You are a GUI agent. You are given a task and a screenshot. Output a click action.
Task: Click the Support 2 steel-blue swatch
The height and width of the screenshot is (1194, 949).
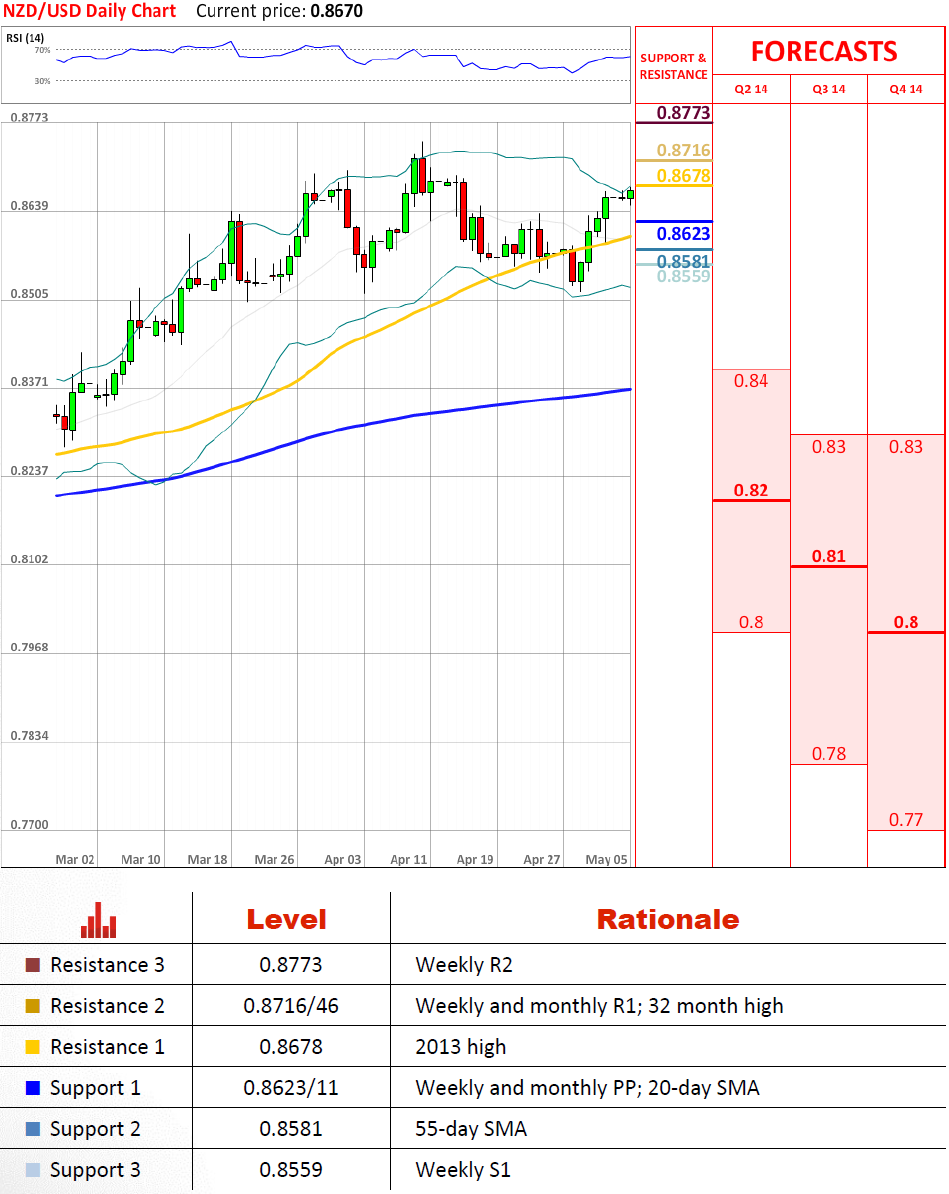pyautogui.click(x=33, y=1129)
